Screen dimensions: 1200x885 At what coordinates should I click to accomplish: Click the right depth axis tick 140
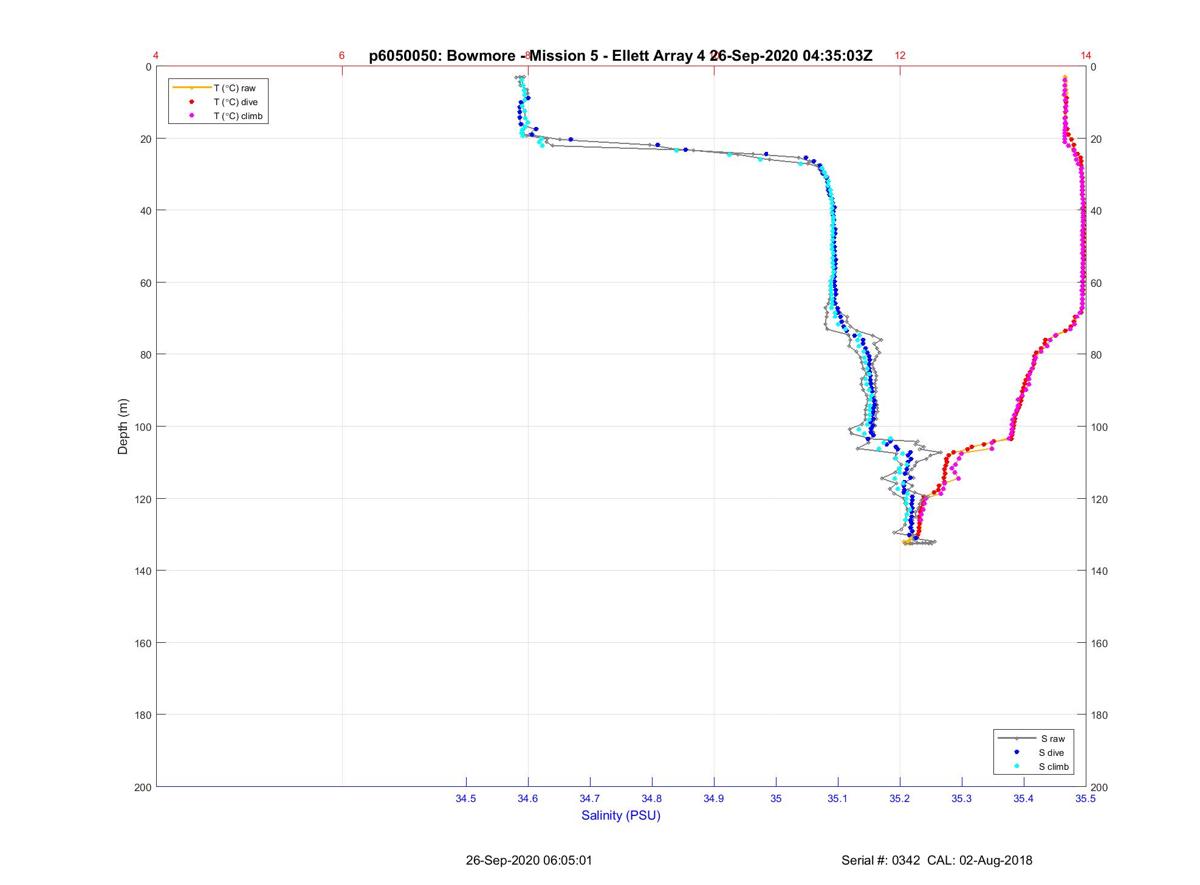[1100, 571]
